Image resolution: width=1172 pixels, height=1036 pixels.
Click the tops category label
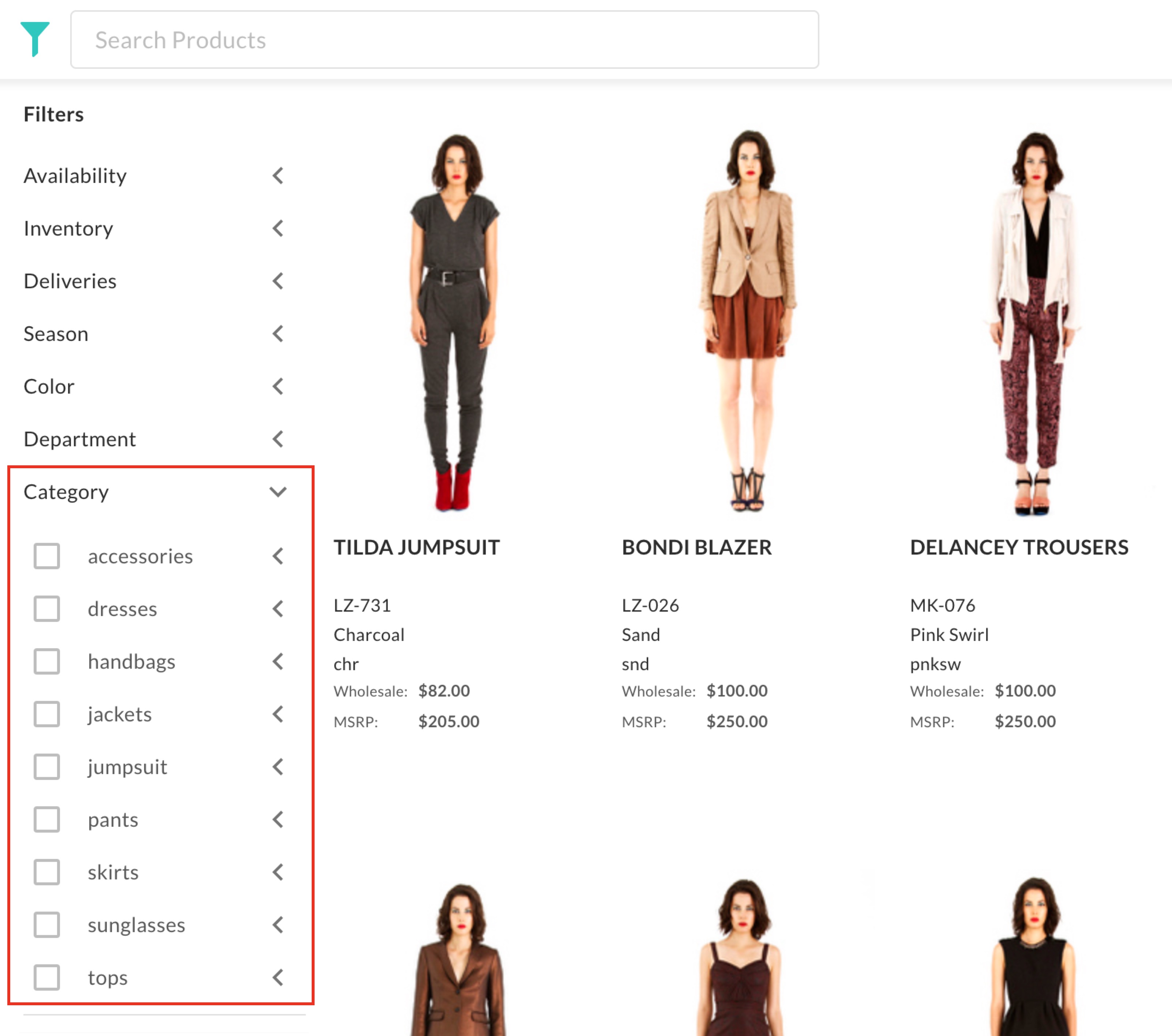coord(108,978)
